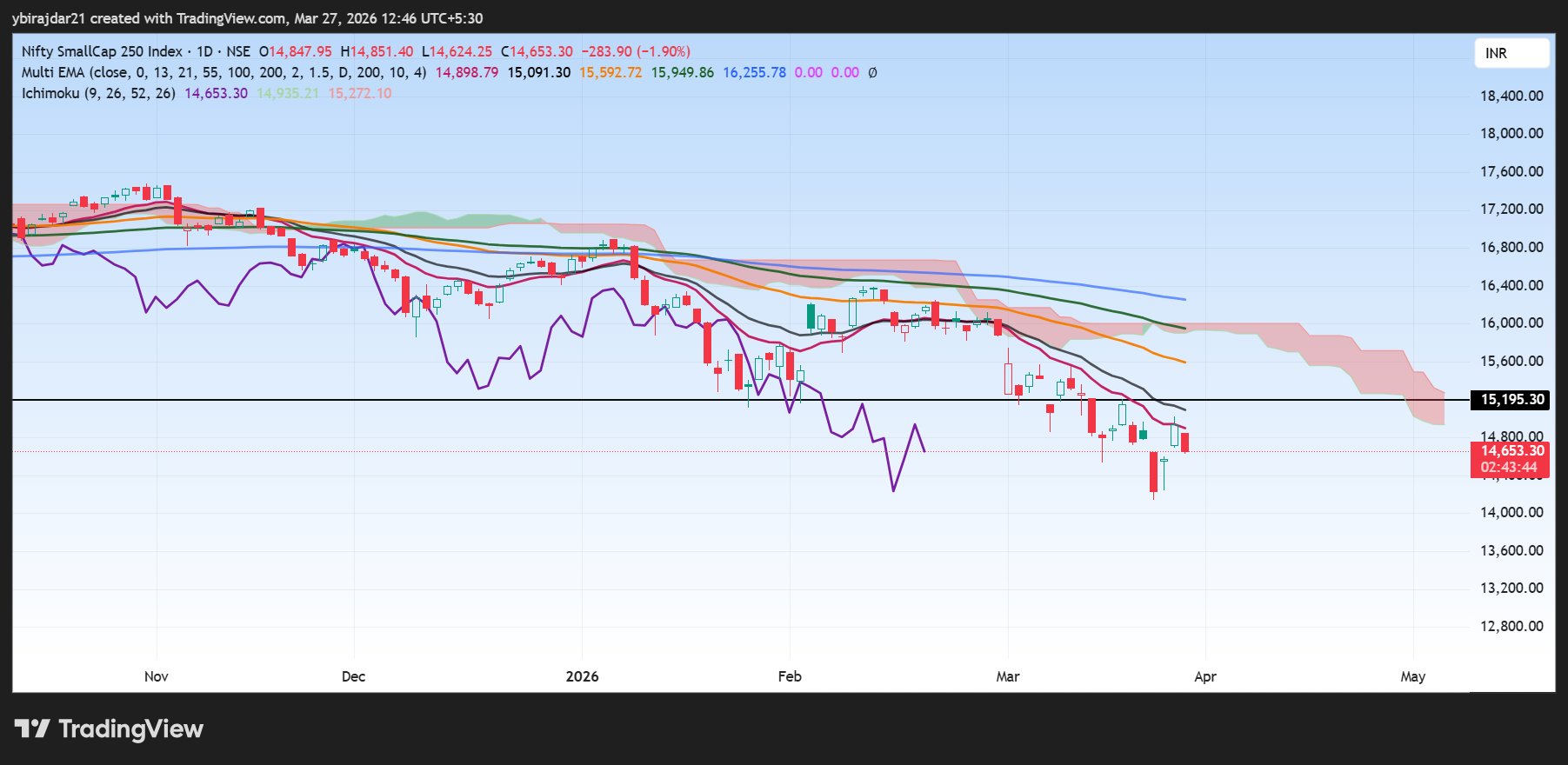The height and width of the screenshot is (765, 1568).
Task: Select EMA value 15,091.30
Action: [x=539, y=72]
